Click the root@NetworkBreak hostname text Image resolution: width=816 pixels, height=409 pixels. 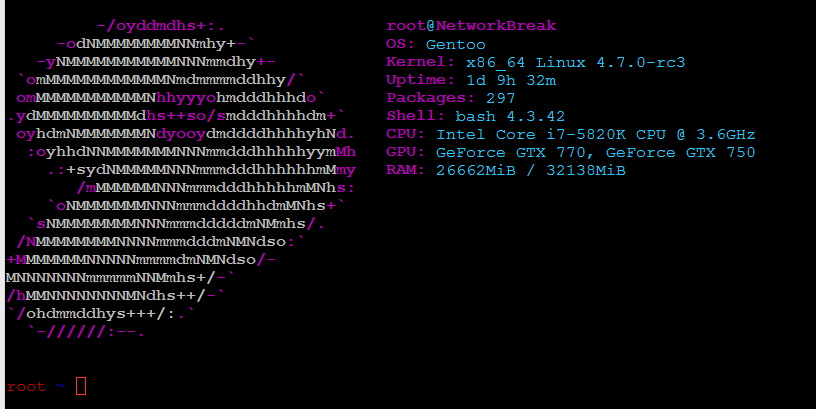click(471, 26)
